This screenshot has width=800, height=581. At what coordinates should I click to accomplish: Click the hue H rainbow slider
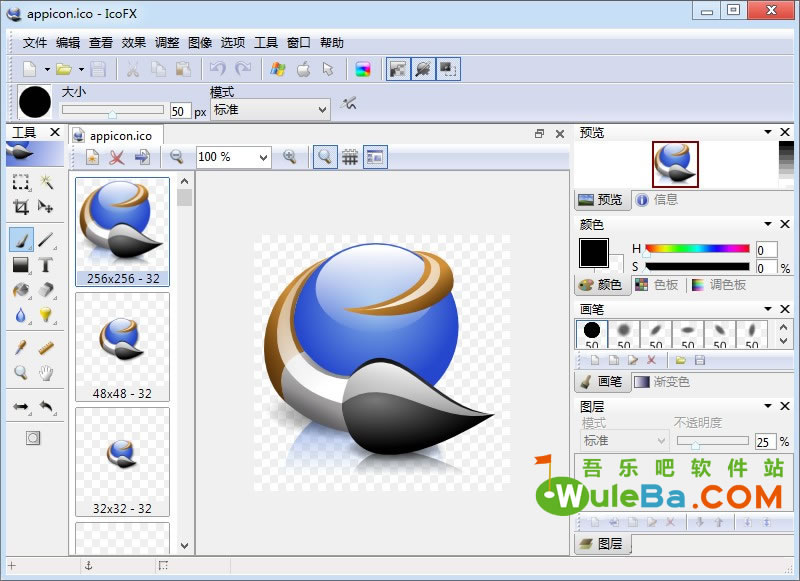pos(697,249)
